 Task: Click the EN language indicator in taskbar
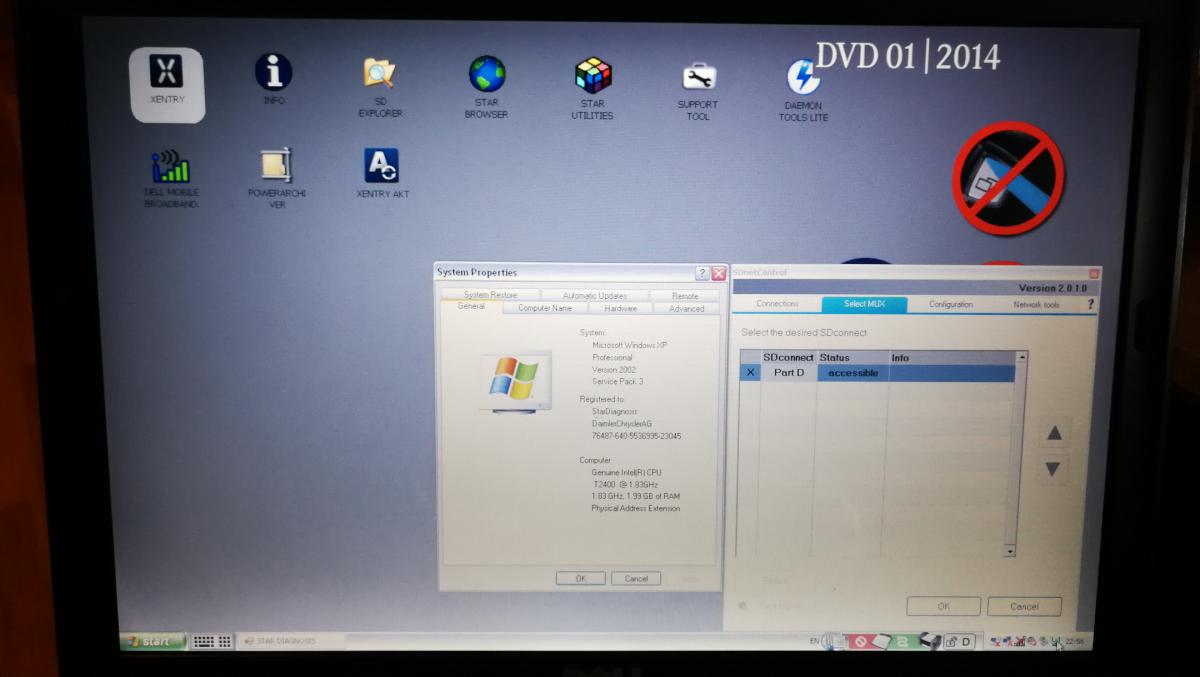pyautogui.click(x=815, y=640)
